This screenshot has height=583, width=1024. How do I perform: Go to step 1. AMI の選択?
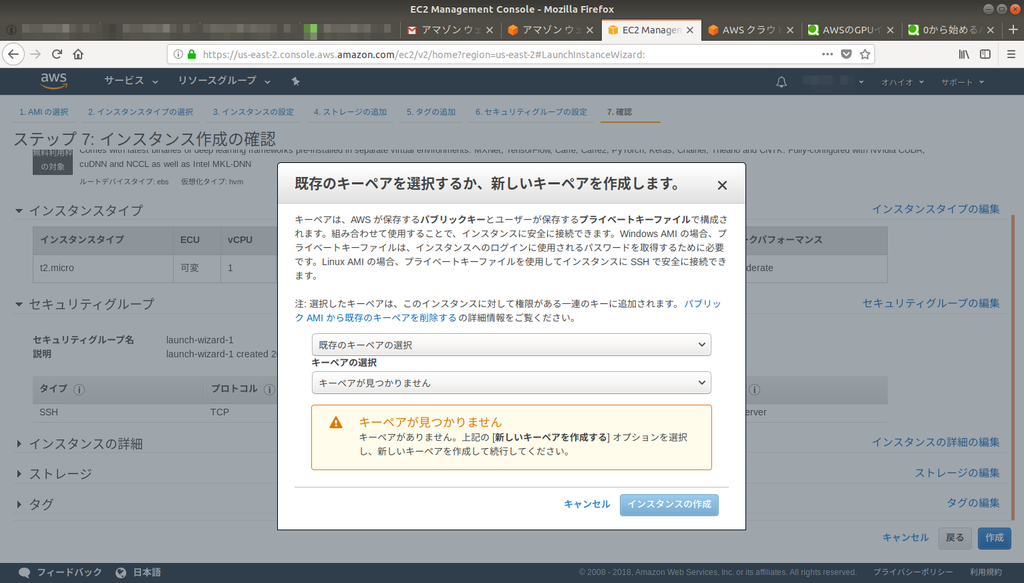point(44,112)
